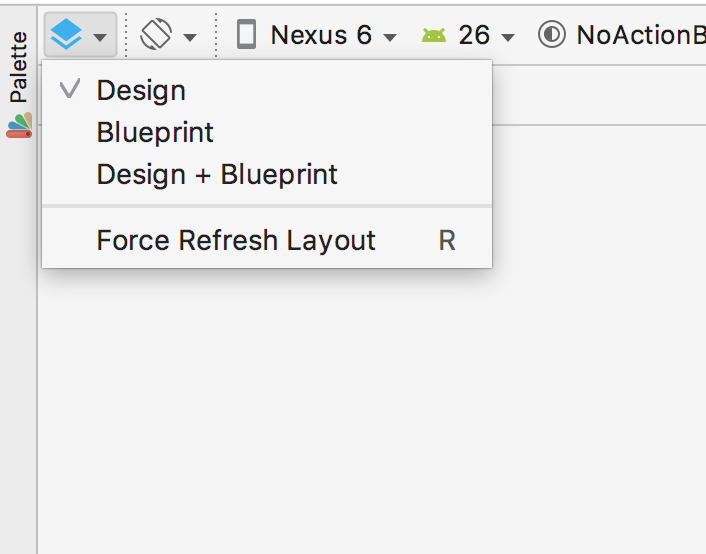Select Design + Blueprint view option

267,174
